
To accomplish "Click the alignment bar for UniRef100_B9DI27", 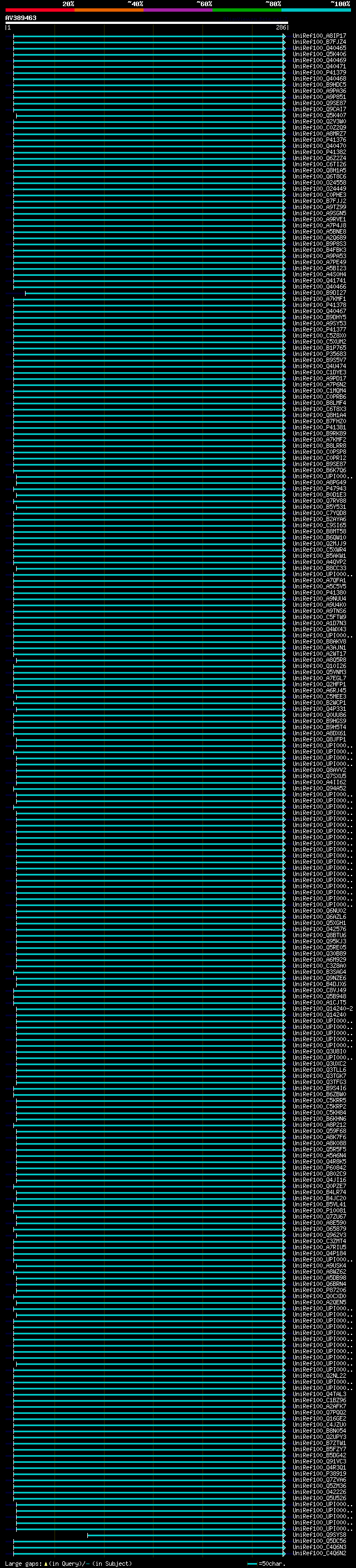I will point(155,293).
